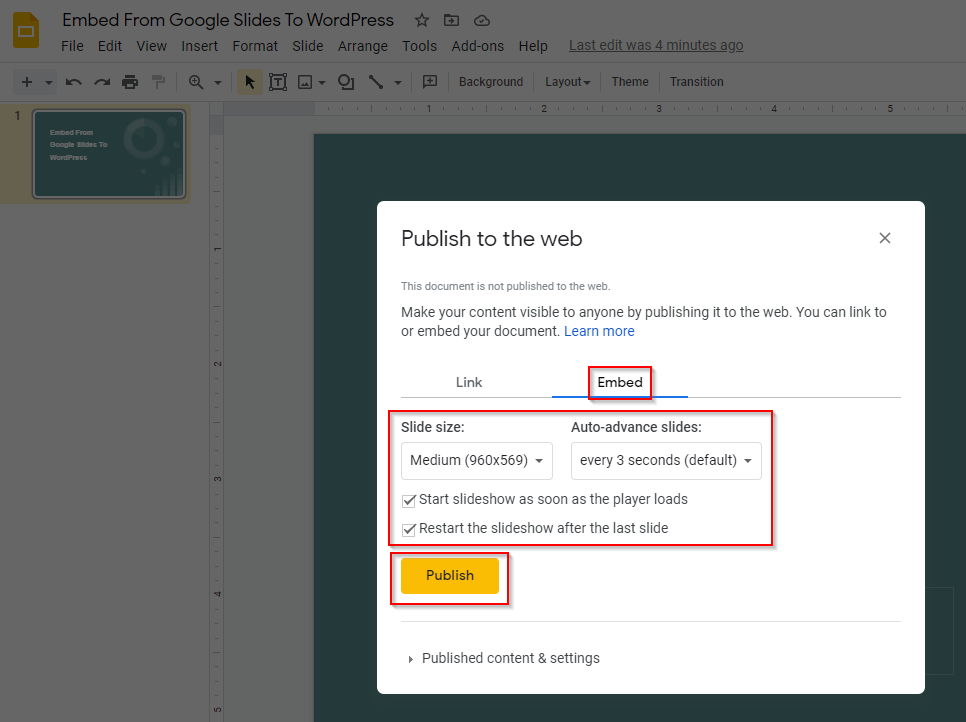966x722 pixels.
Task: Insert a shape
Action: pyautogui.click(x=346, y=82)
